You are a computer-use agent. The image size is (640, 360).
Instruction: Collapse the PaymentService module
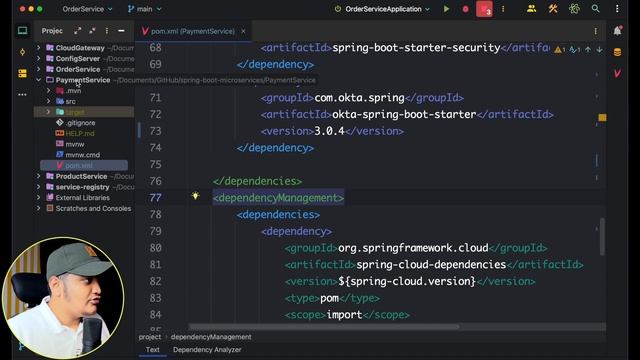coord(38,80)
